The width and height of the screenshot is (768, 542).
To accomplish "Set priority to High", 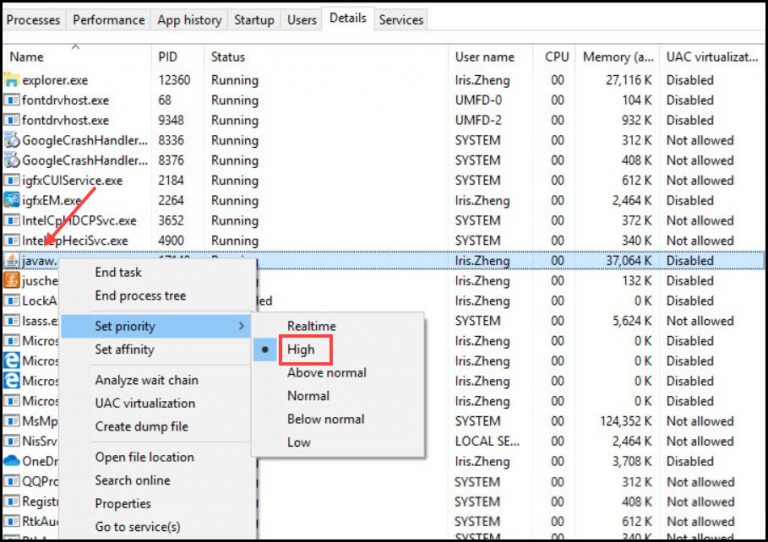I will [301, 350].
